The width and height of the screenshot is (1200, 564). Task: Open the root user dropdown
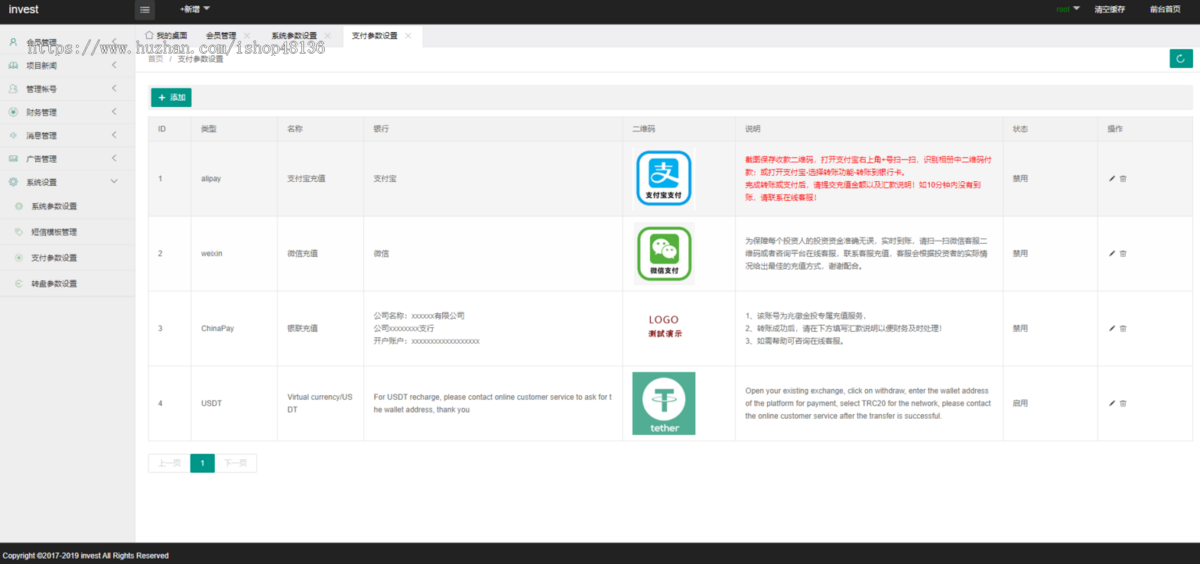(x=1068, y=9)
